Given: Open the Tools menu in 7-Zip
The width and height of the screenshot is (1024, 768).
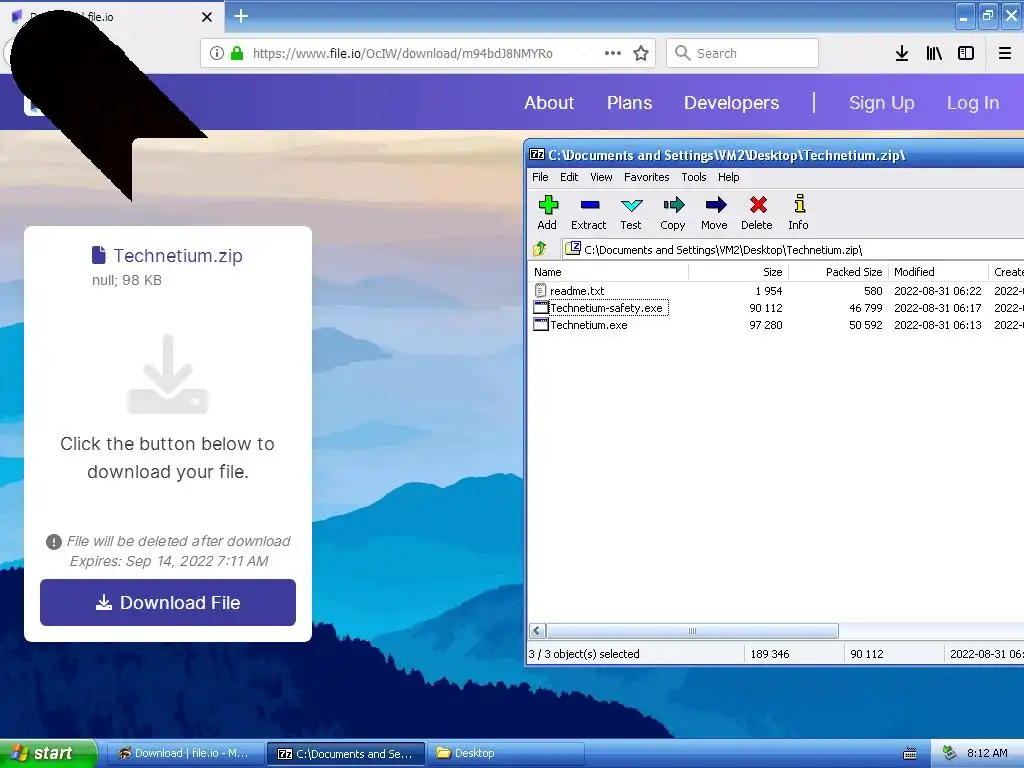Looking at the screenshot, I should pos(694,177).
